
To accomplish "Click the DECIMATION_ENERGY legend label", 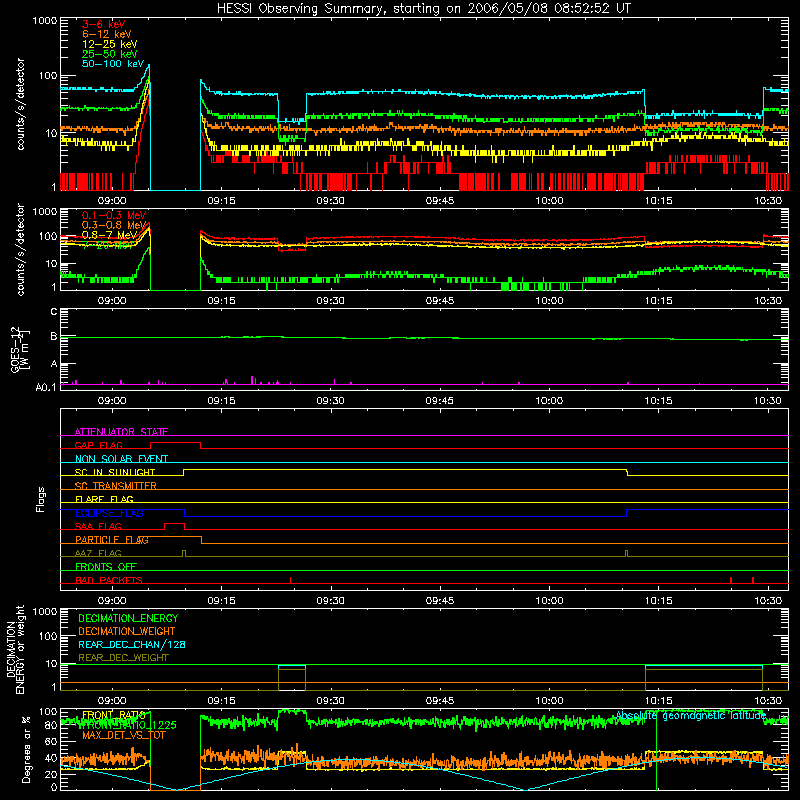I will [128, 618].
